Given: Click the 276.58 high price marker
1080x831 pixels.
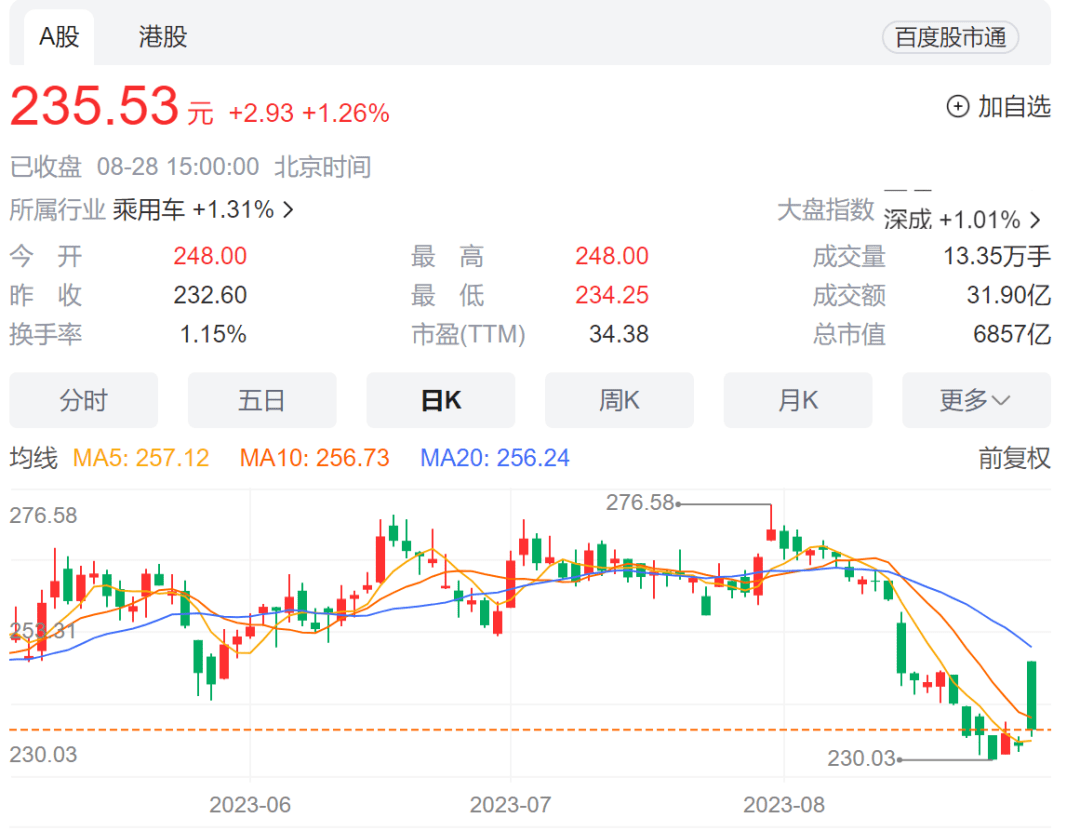Looking at the screenshot, I should point(641,503).
